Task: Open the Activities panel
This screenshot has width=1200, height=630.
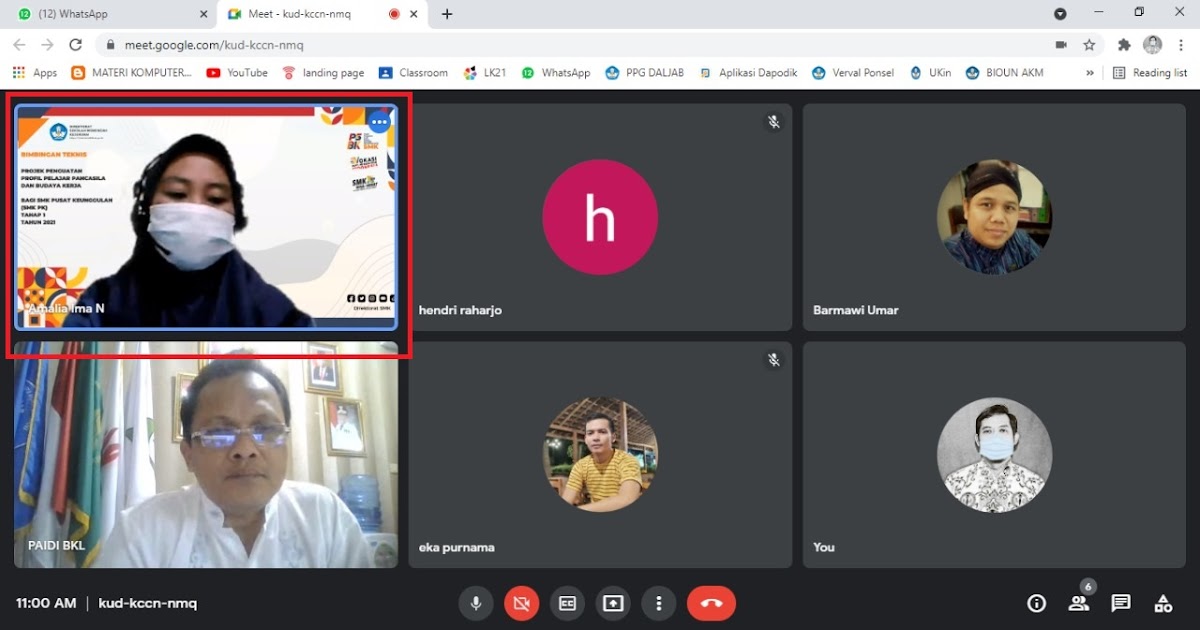Action: (x=1163, y=603)
